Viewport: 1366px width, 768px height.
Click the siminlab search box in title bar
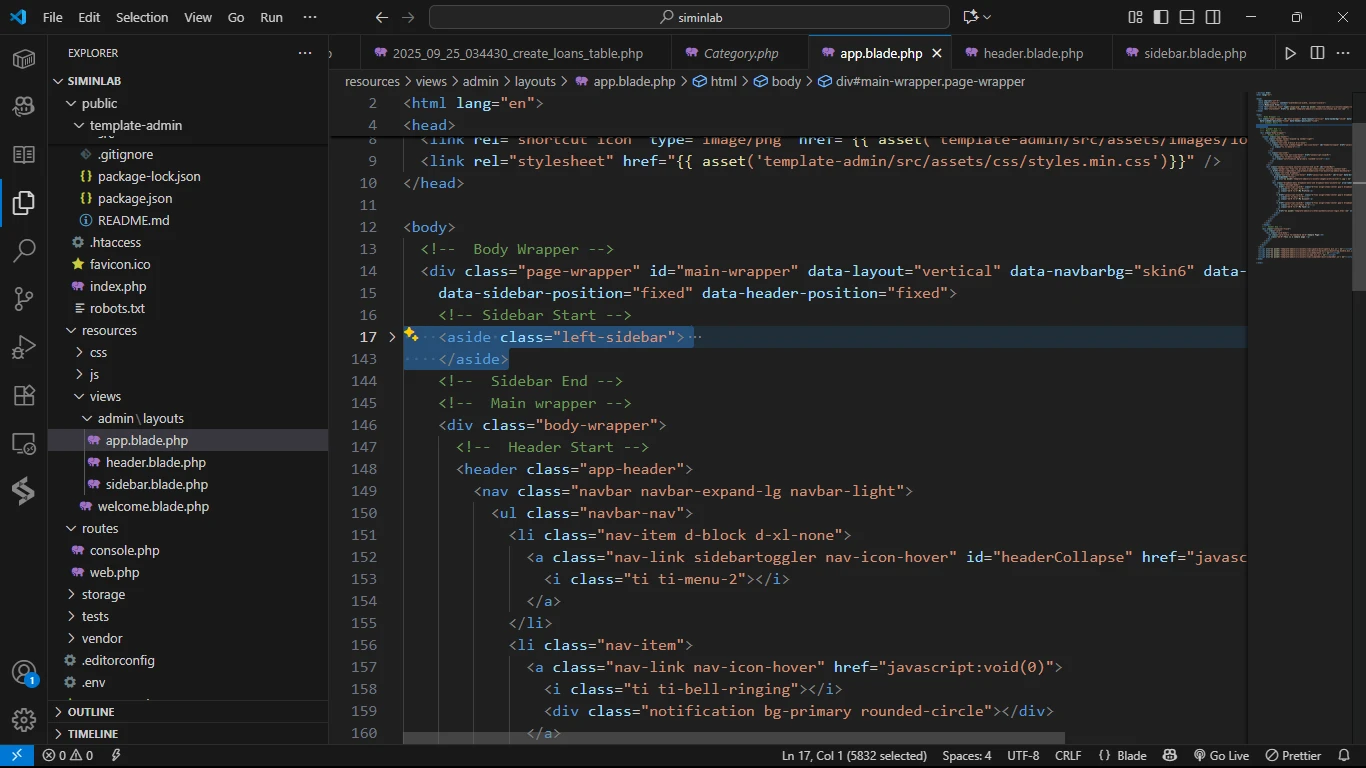(689, 17)
